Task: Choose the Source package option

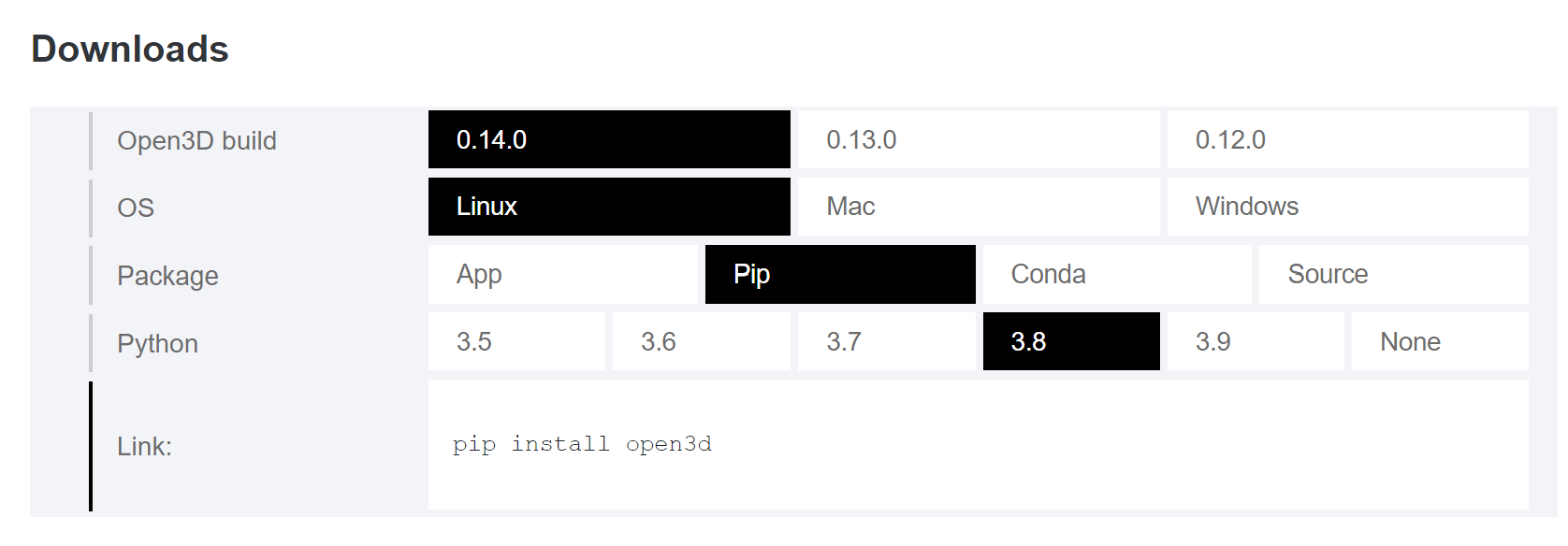Action: coord(1392,274)
